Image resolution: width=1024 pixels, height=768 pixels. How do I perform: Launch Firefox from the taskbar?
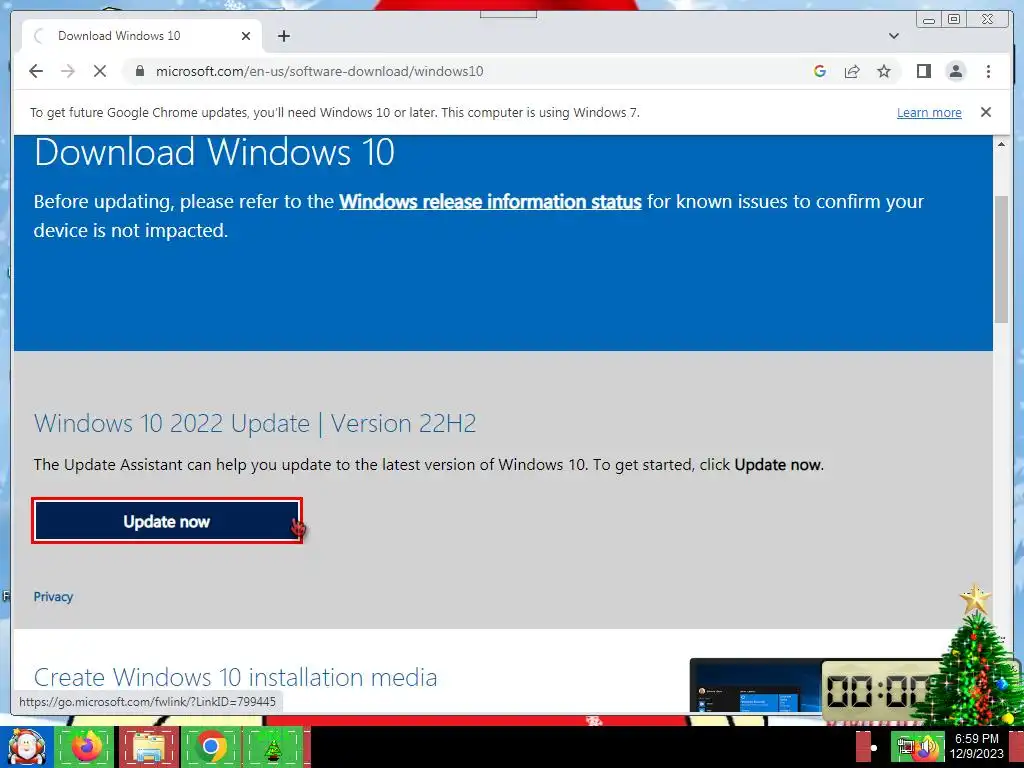point(85,747)
